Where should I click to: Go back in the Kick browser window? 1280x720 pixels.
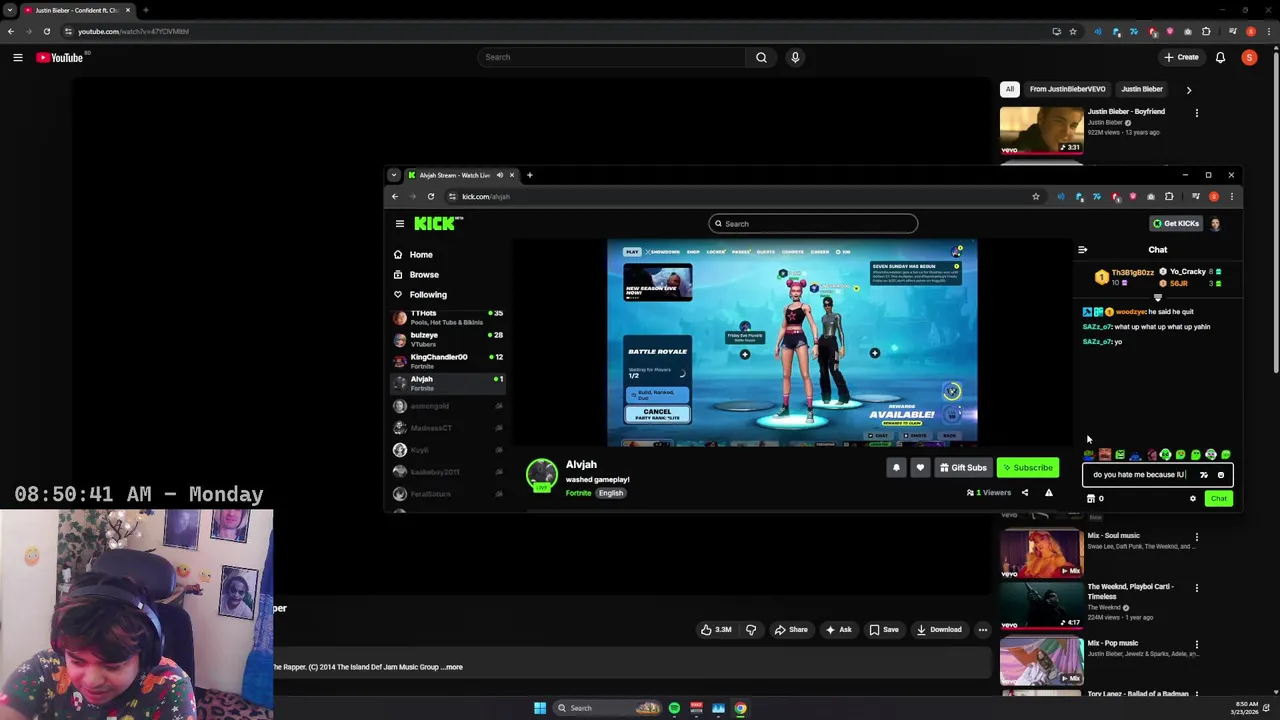pos(395,196)
